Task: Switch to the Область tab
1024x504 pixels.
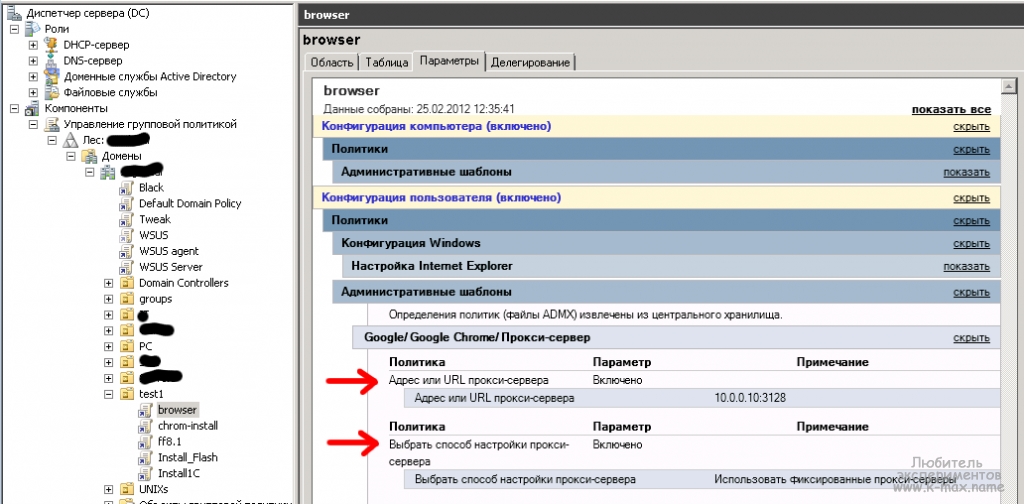Action: pos(332,63)
